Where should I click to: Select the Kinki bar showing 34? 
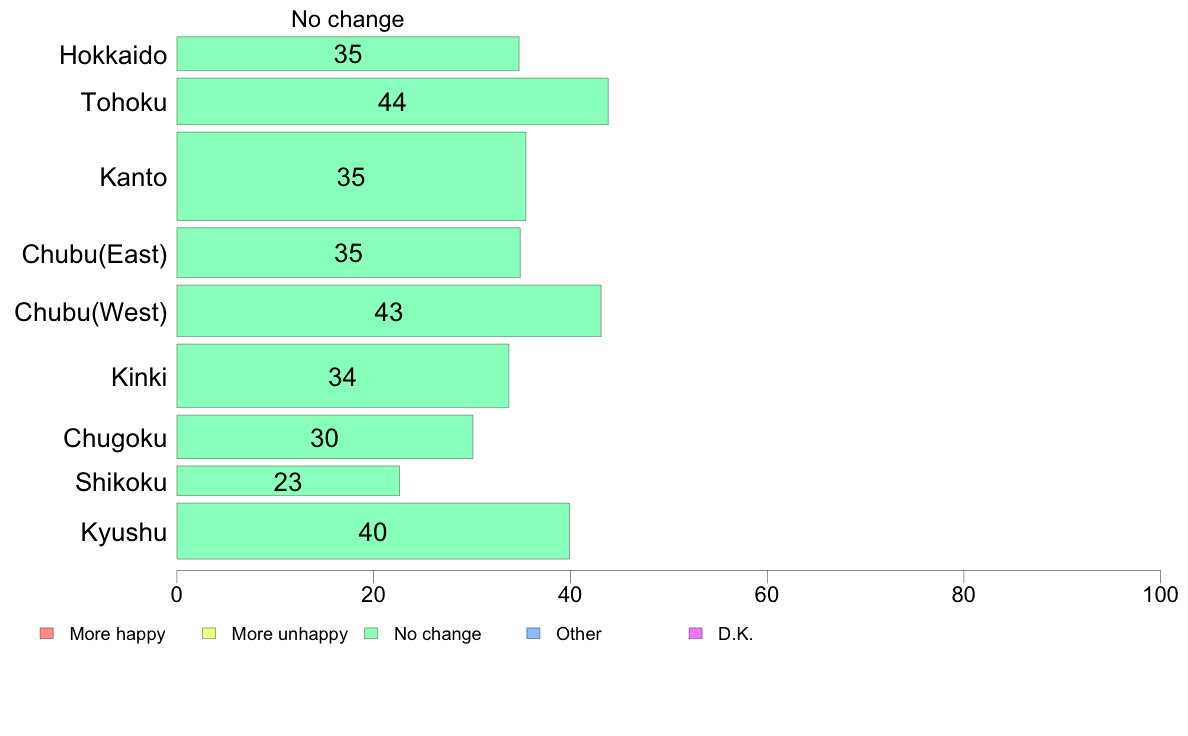click(x=343, y=376)
